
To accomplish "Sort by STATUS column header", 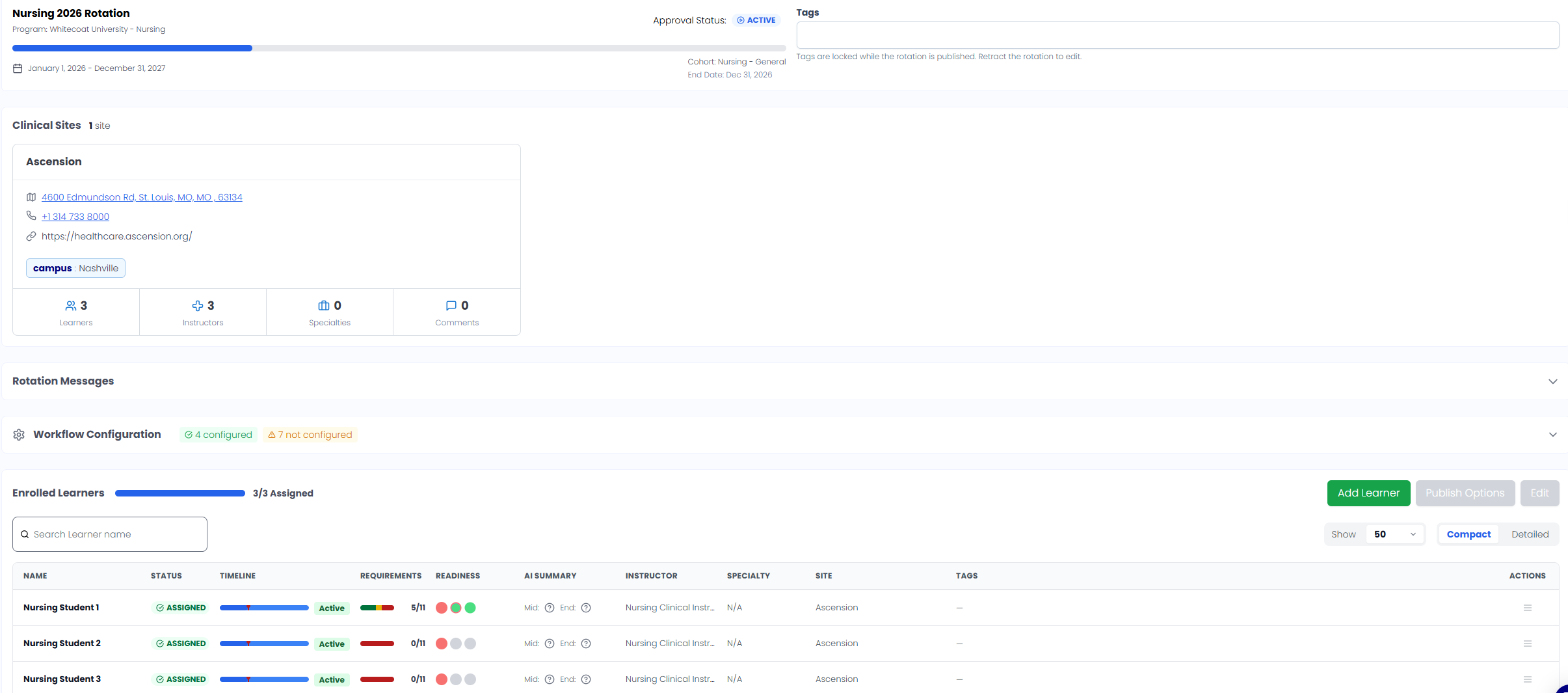I will click(166, 576).
